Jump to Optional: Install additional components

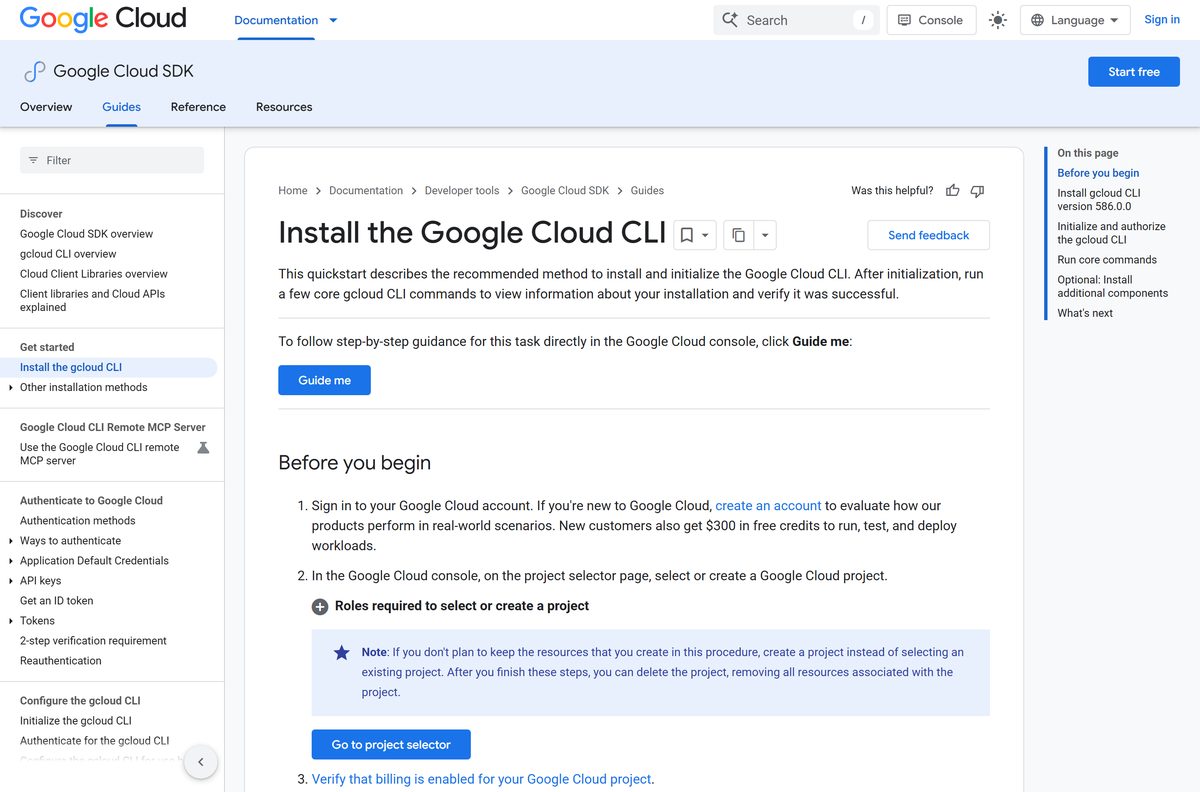(x=1113, y=286)
